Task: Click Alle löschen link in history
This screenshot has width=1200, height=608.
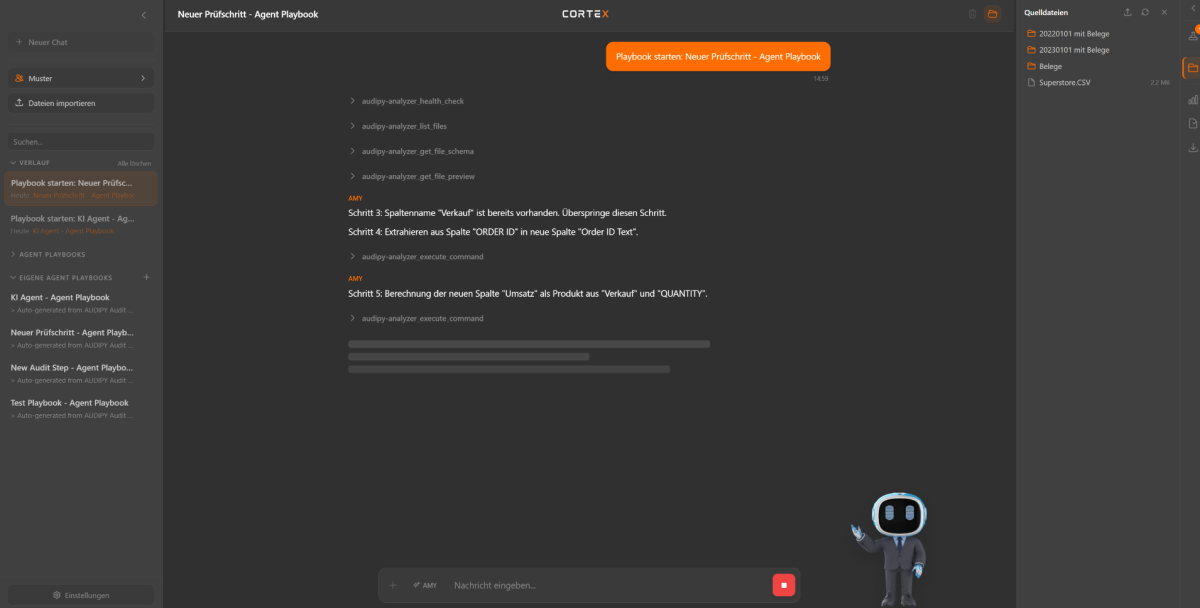Action: coord(134,163)
